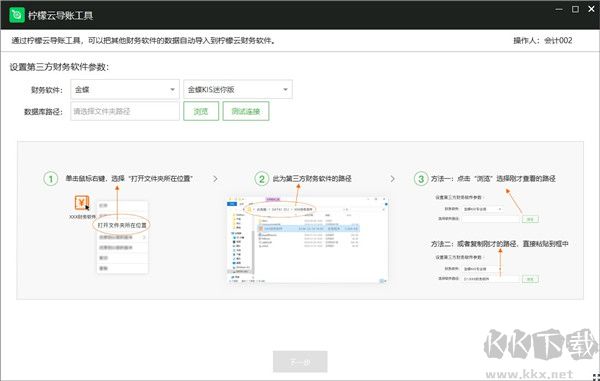Click the operator label 操作人：会计002
The width and height of the screenshot is (600, 381).
coord(543,41)
